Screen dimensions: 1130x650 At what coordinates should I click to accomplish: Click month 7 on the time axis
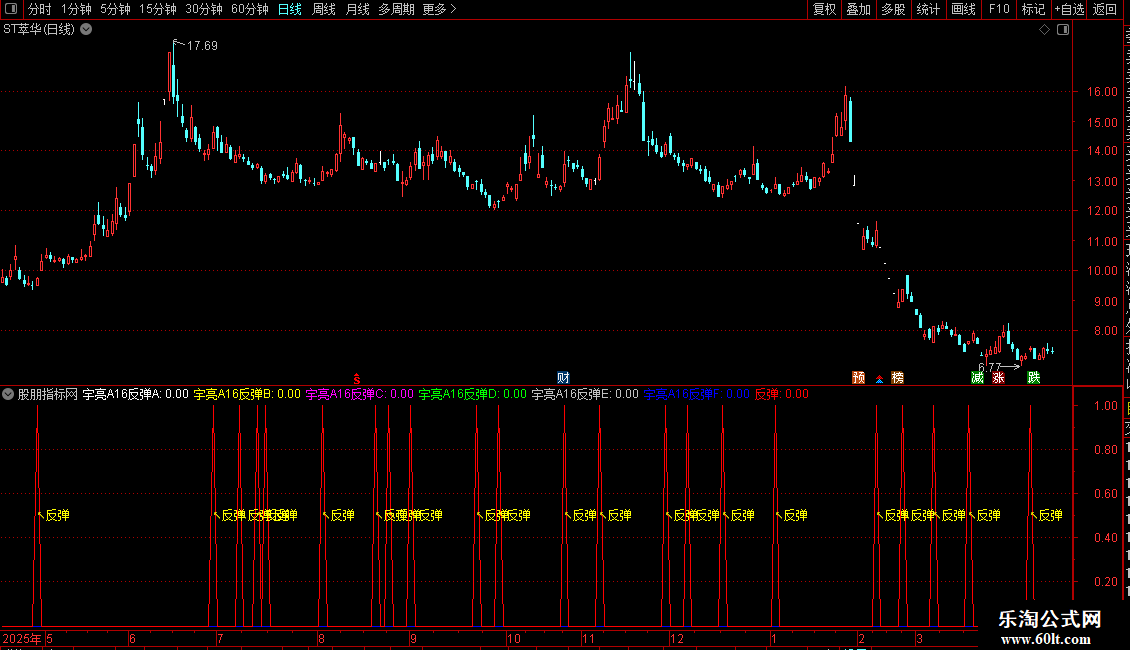[220, 638]
